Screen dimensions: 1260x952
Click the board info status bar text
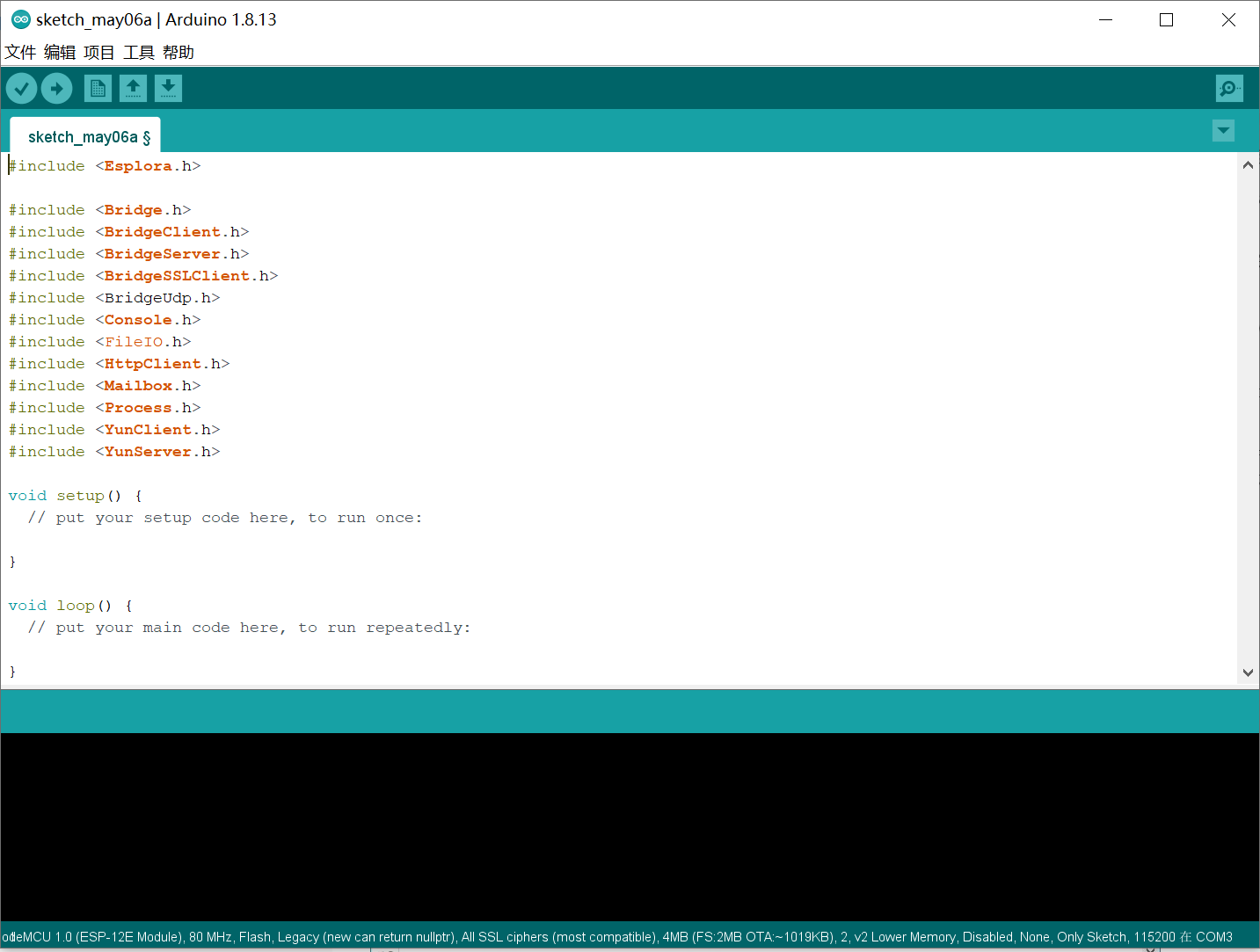[617, 937]
